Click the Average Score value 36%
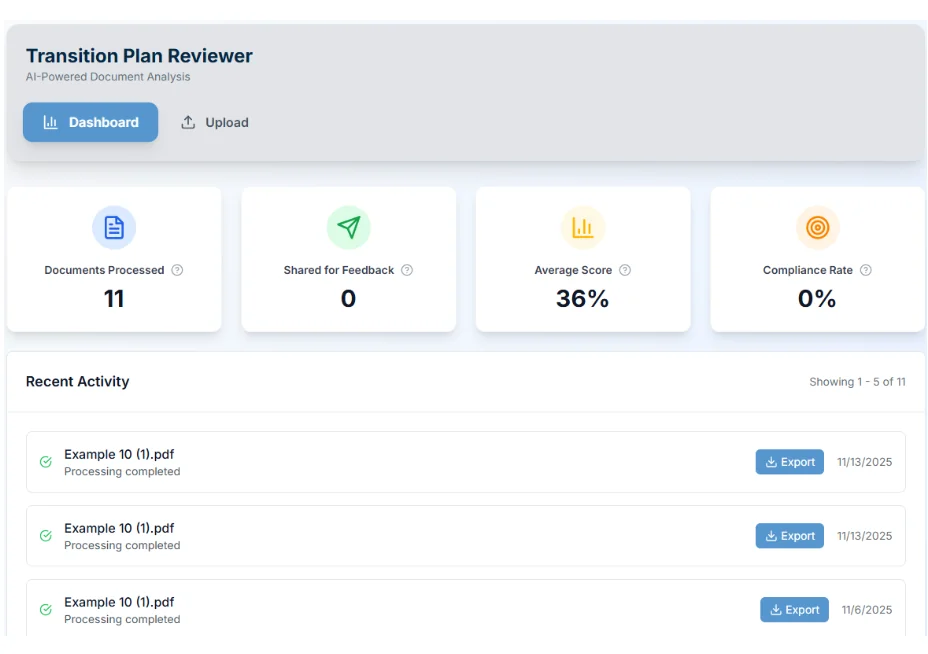Viewport: 928px width, 654px height. point(582,298)
